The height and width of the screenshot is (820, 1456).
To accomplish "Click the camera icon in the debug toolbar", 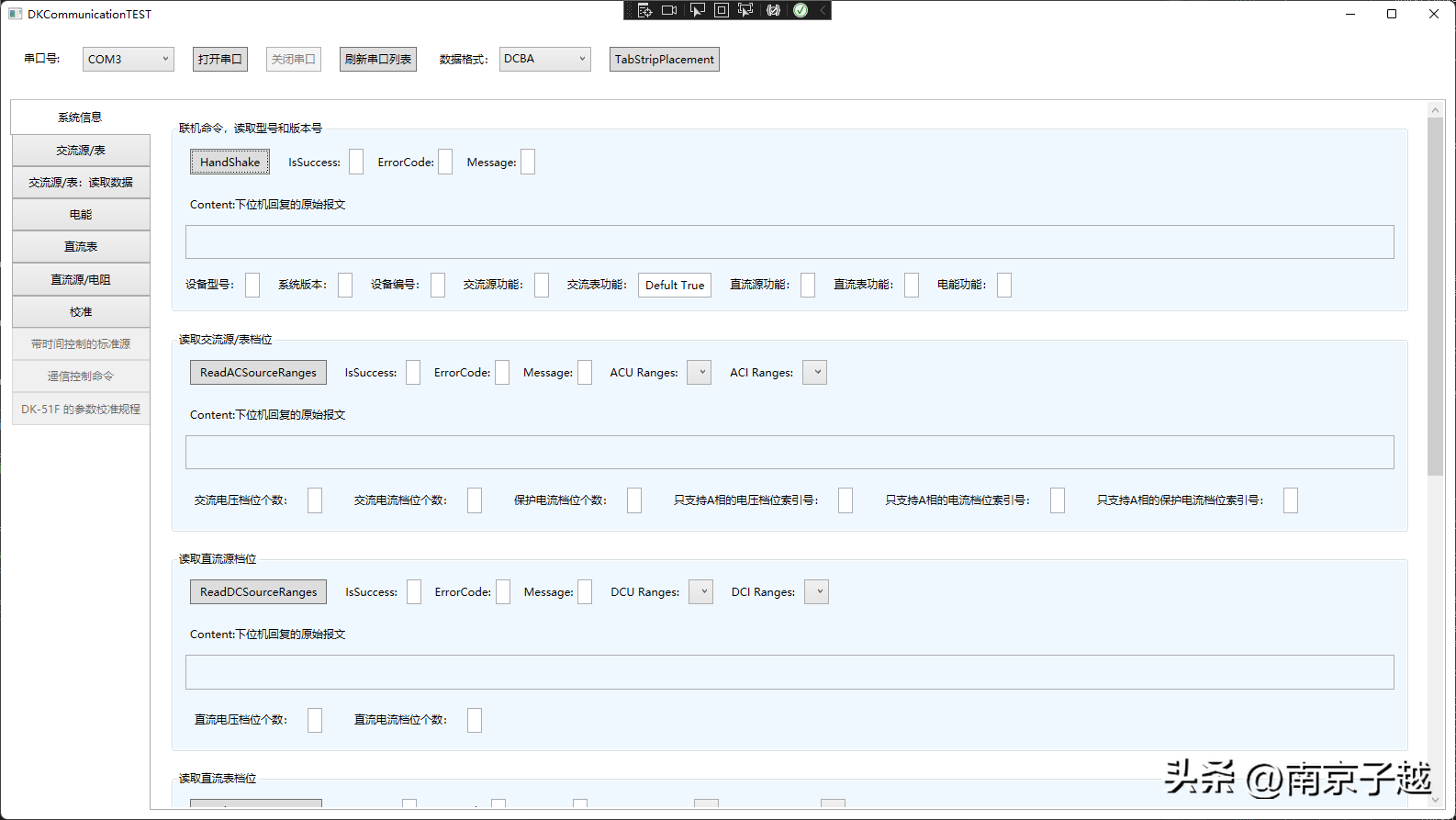I will click(669, 10).
